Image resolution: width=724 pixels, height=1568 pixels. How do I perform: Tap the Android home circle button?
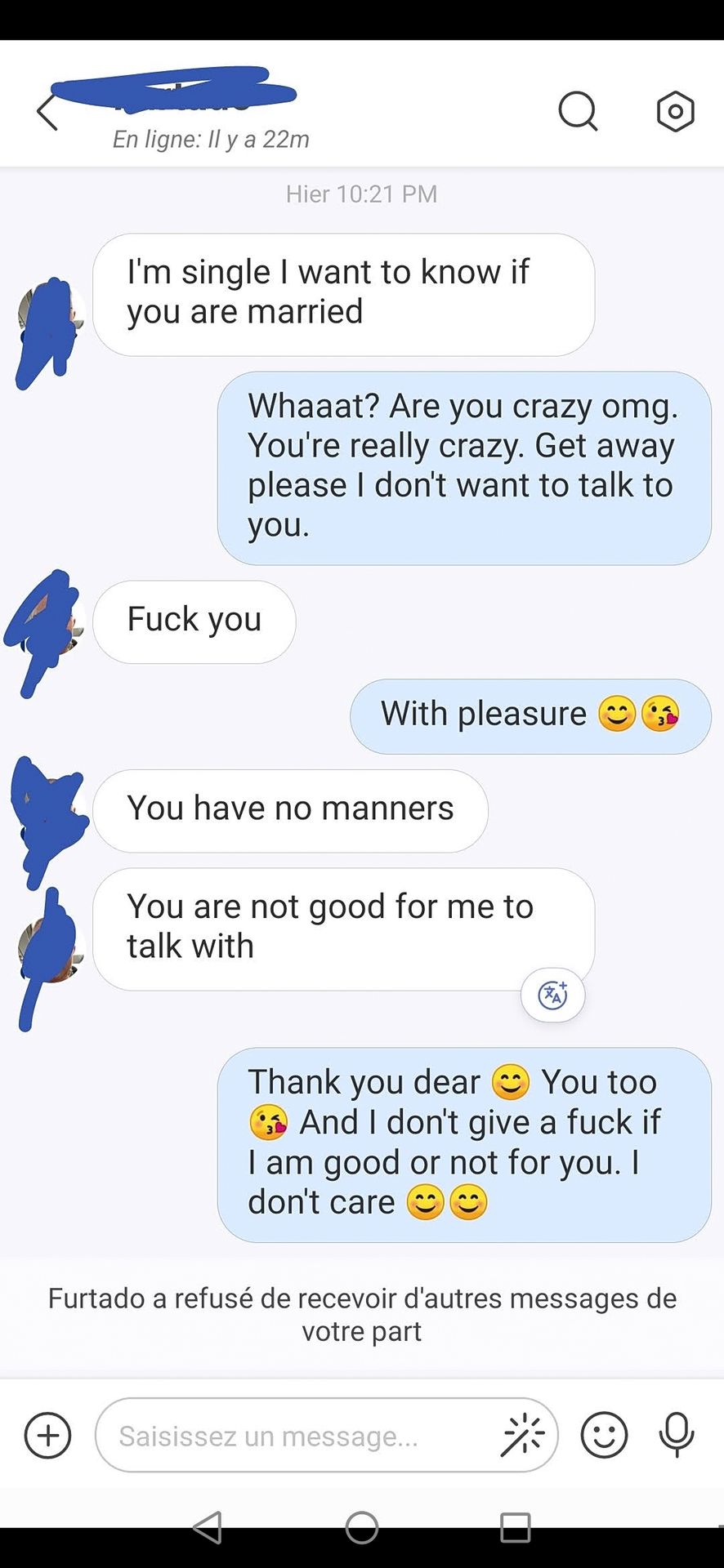pyautogui.click(x=362, y=1526)
